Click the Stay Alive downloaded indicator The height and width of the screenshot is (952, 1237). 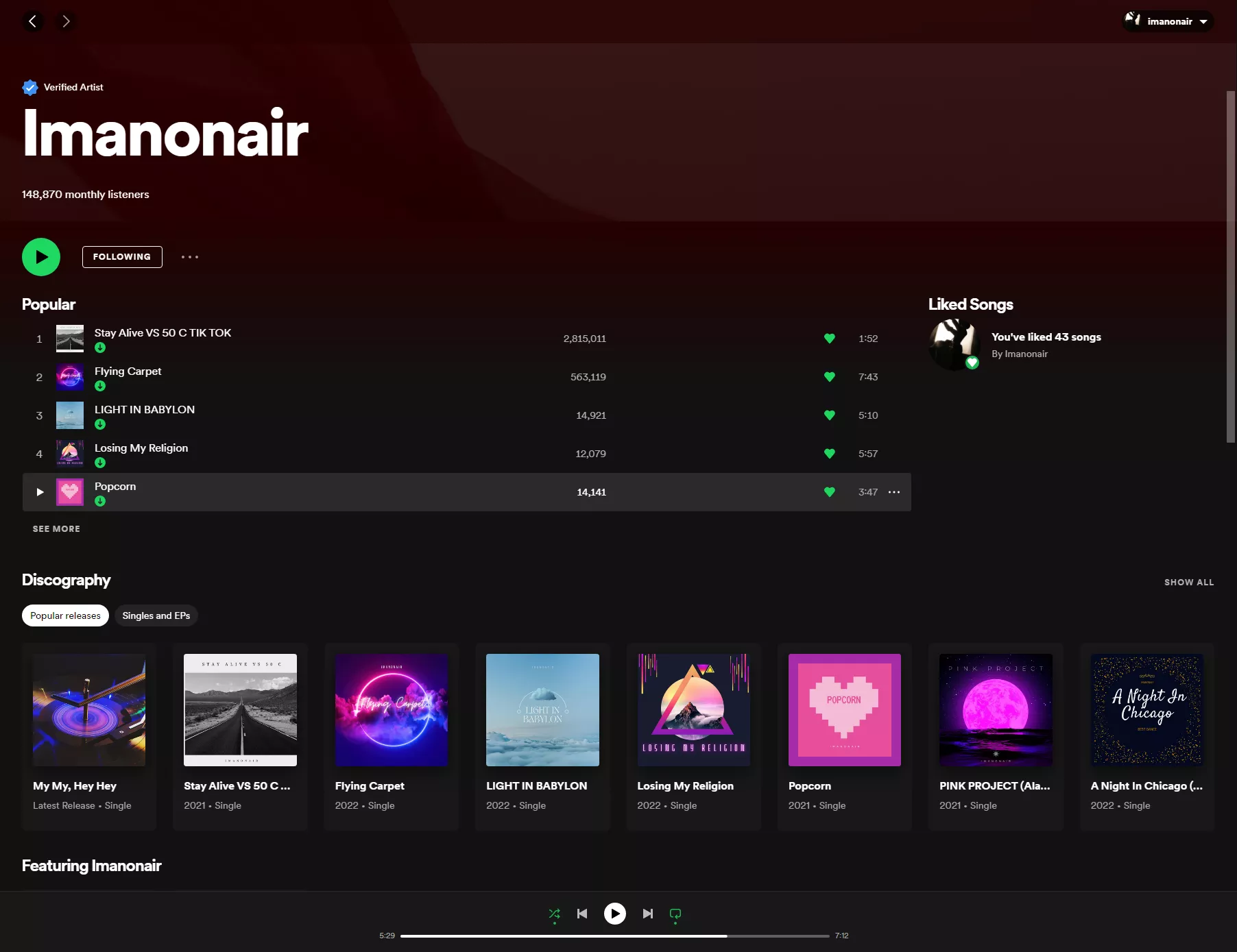(100, 347)
